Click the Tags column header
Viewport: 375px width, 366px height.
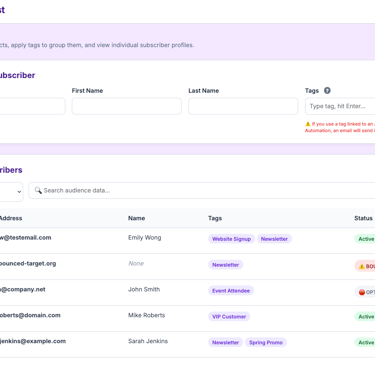click(215, 218)
